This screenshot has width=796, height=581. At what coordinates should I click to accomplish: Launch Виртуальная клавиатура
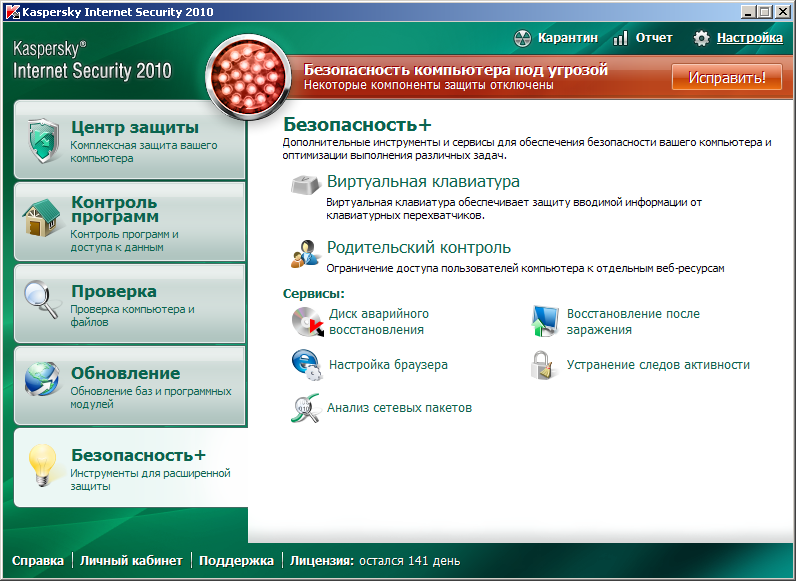click(x=423, y=181)
